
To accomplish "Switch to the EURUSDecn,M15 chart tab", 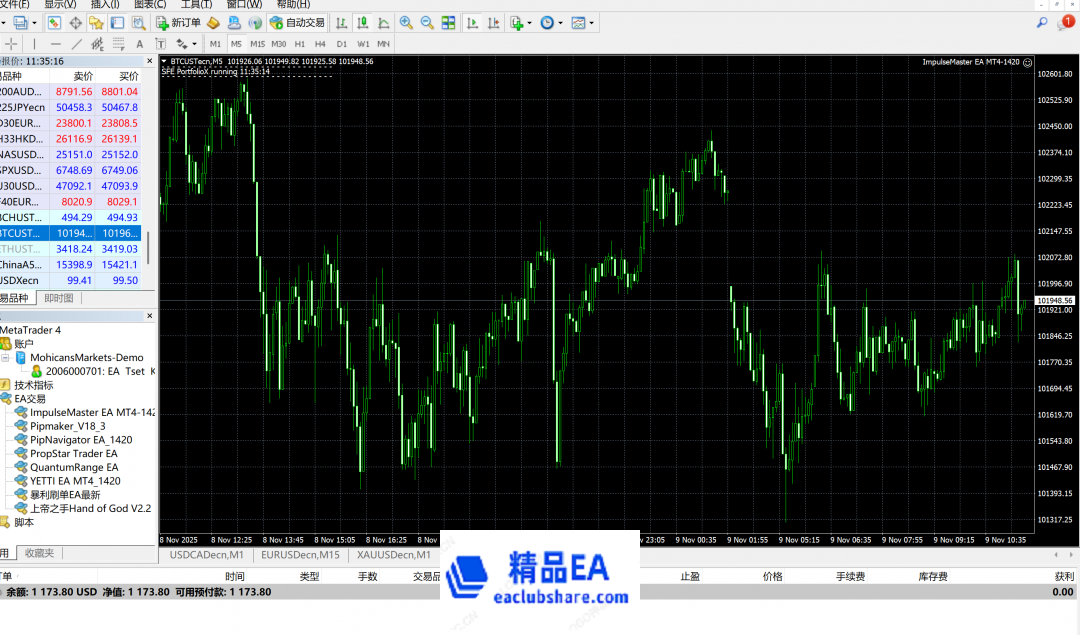I will point(300,554).
